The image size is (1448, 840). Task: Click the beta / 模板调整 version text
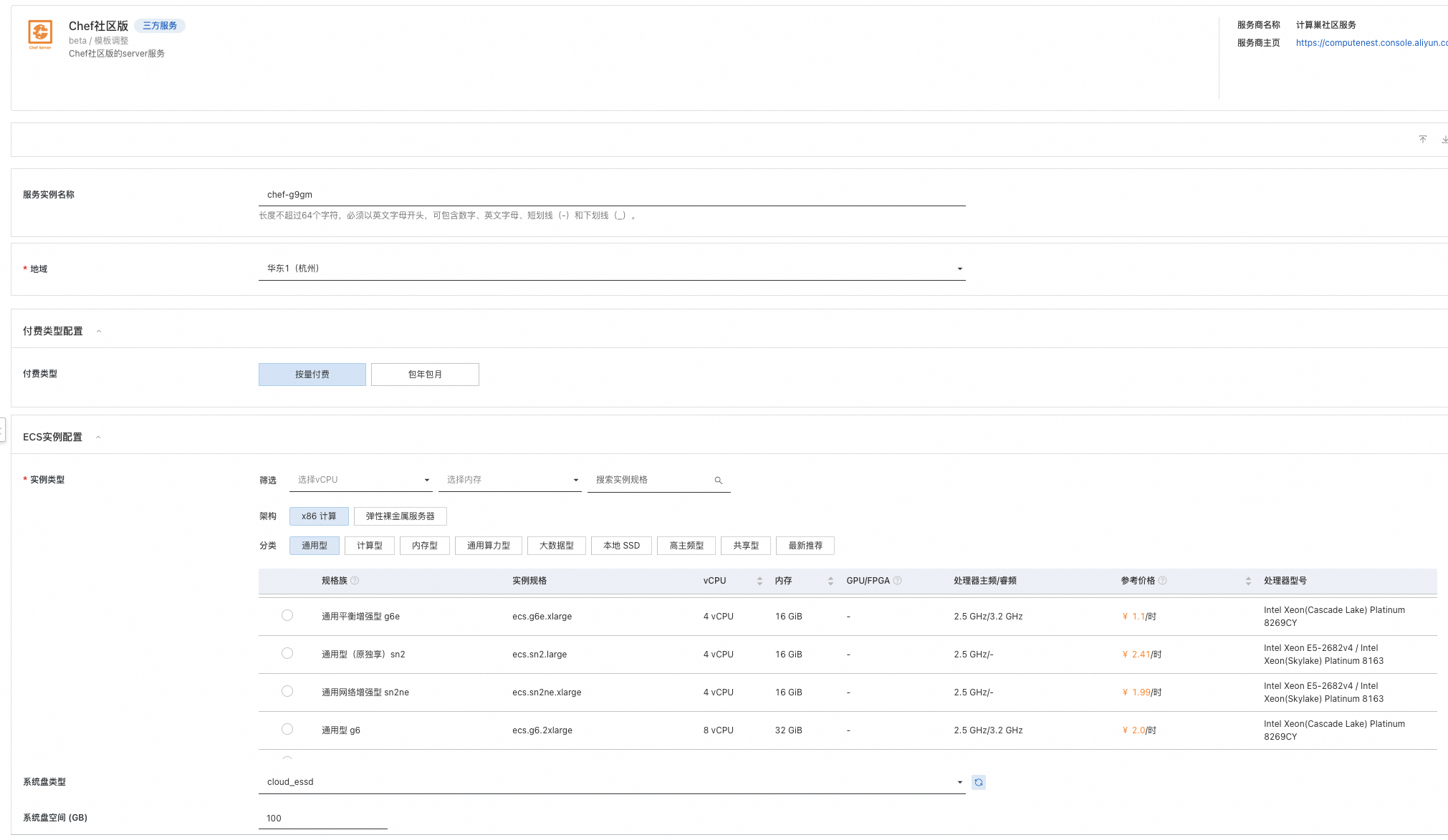point(99,41)
